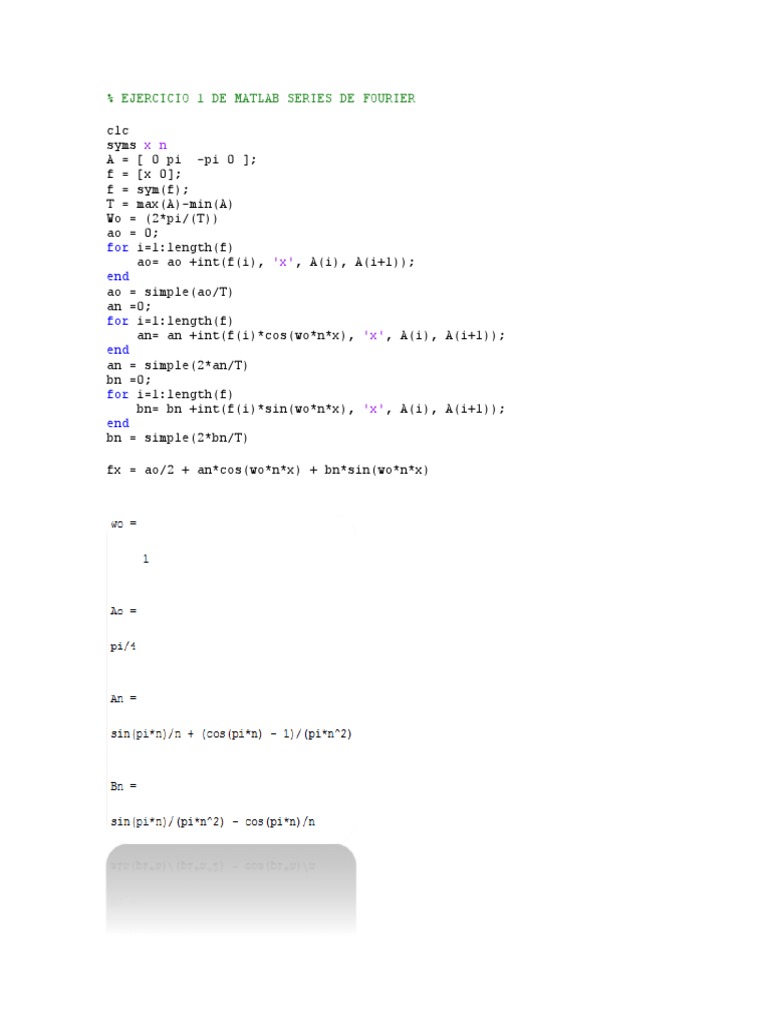The image size is (768, 1024).
Task: Select the 'syms x n' line
Action: (x=136, y=145)
